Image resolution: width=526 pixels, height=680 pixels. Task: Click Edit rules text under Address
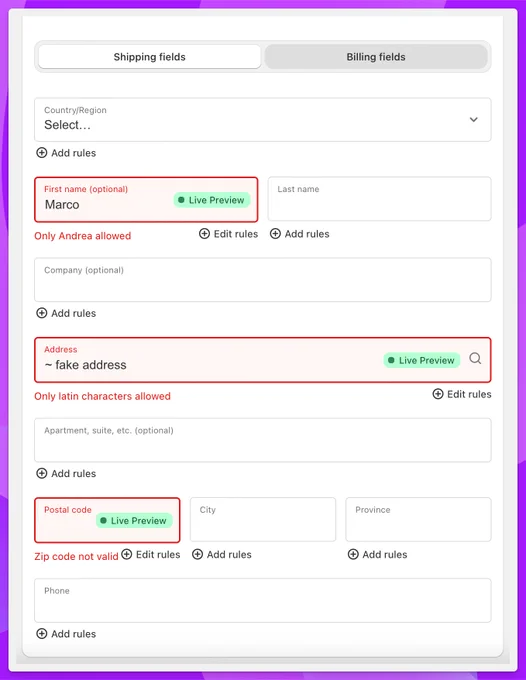pos(469,394)
